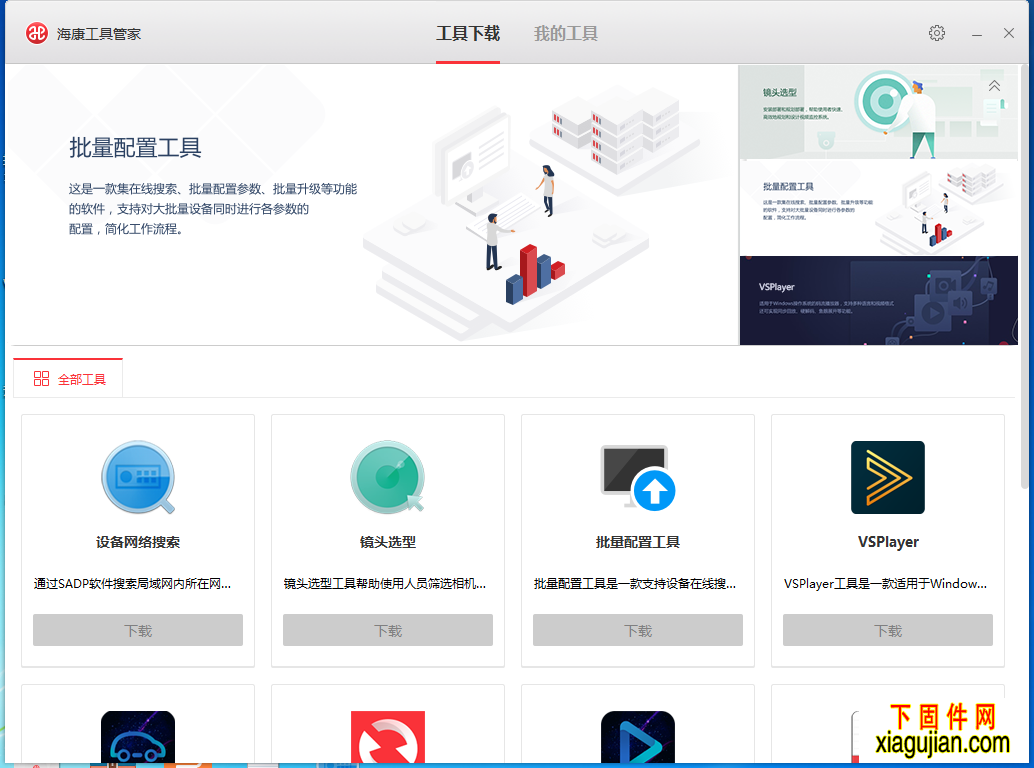The height and width of the screenshot is (768, 1034).
Task: Click the 镜头选型 card title
Action: coord(388,542)
